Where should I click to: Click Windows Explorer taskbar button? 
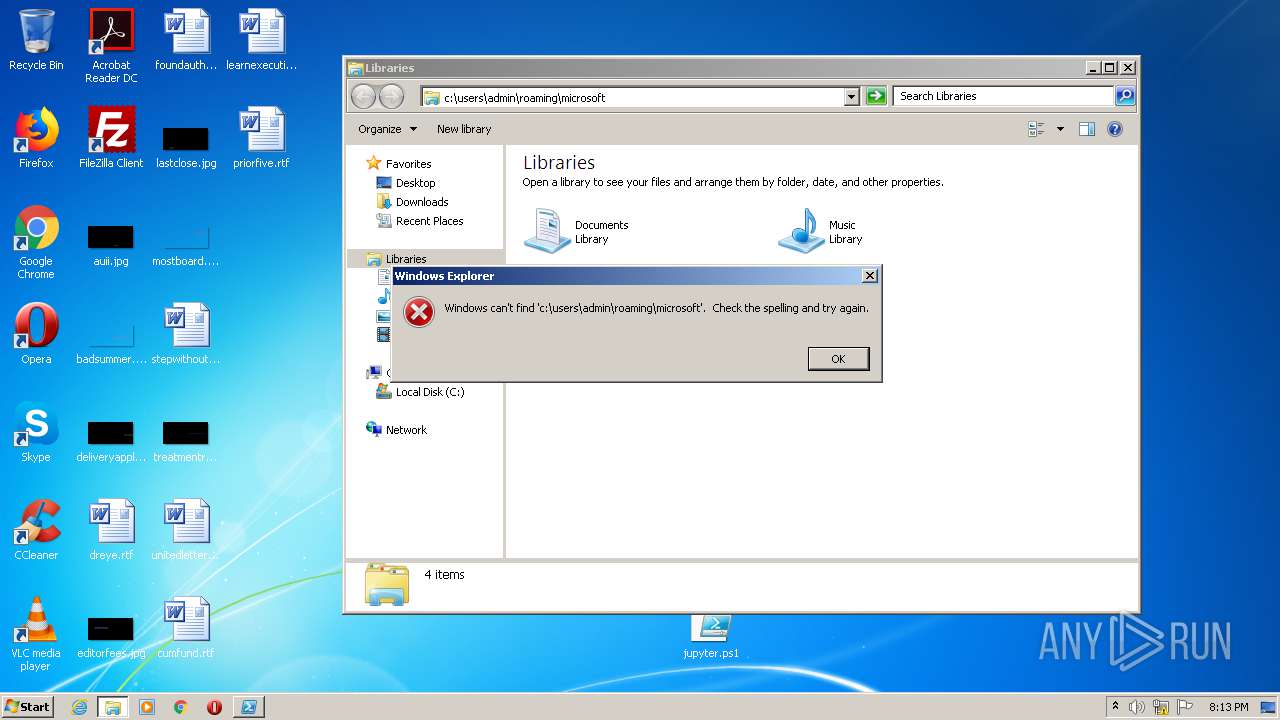pyautogui.click(x=112, y=707)
